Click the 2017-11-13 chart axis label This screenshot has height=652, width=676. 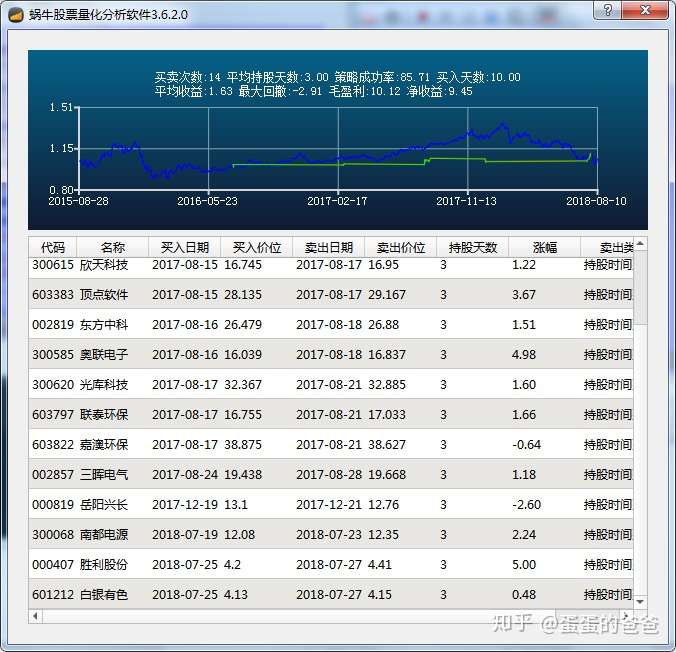[466, 201]
